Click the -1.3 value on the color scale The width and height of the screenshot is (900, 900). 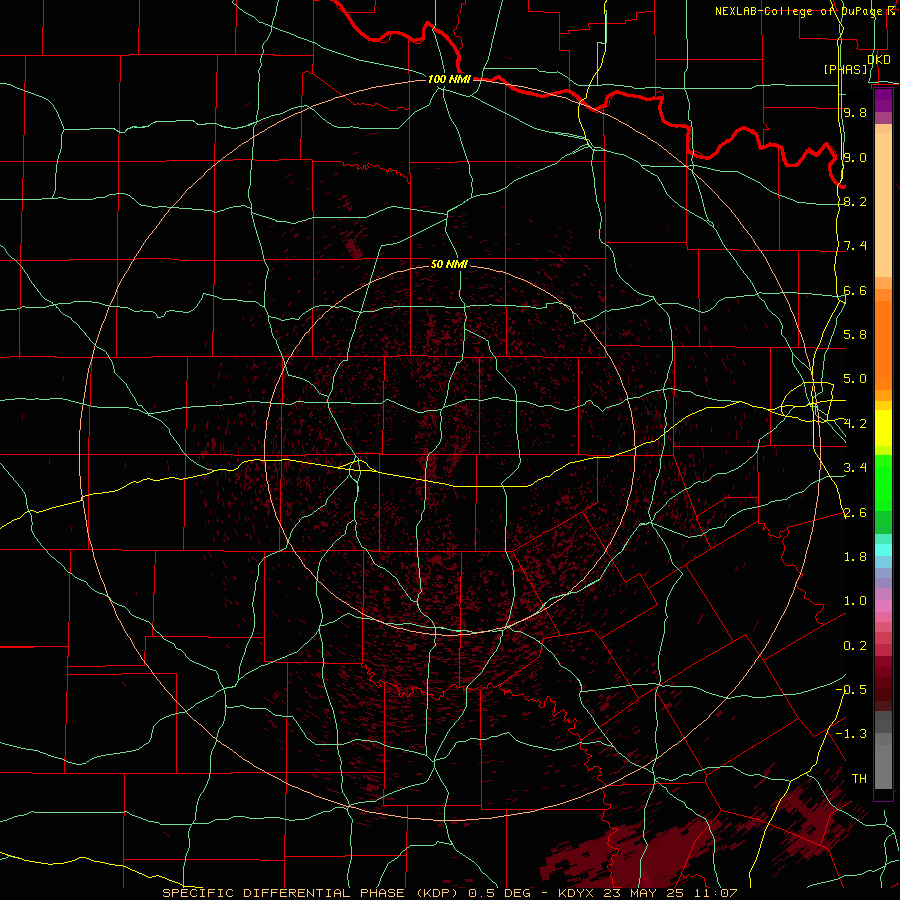(851, 734)
